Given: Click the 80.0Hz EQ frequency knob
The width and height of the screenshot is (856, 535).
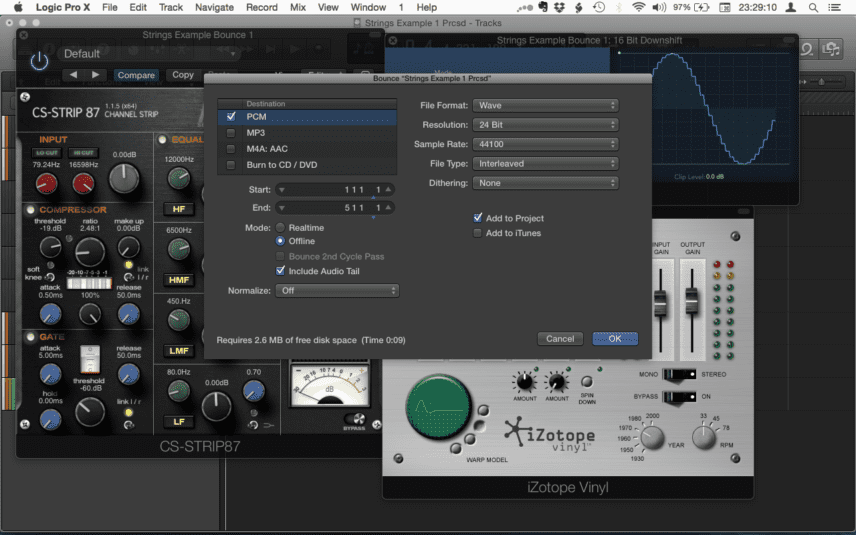Looking at the screenshot, I should tap(179, 391).
